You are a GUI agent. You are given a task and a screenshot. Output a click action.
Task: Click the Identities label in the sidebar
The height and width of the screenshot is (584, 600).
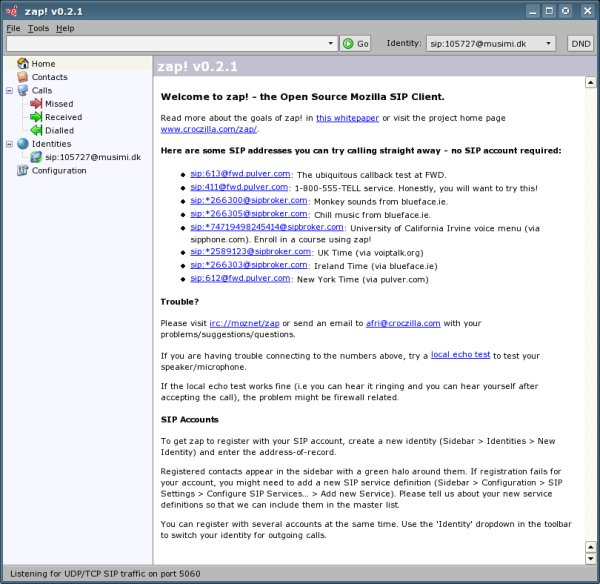click(51, 144)
